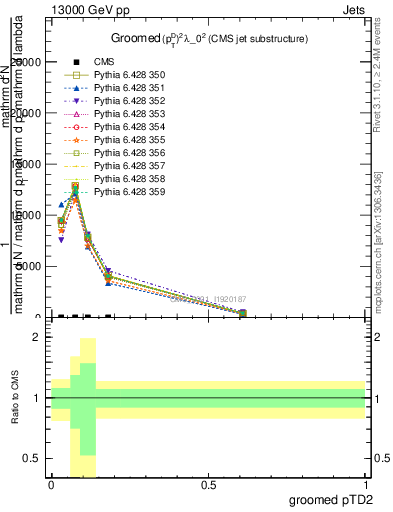393x512 pixels.
Task: Select the 'Pythia 6.428 353' legend label
Action: pos(130,114)
